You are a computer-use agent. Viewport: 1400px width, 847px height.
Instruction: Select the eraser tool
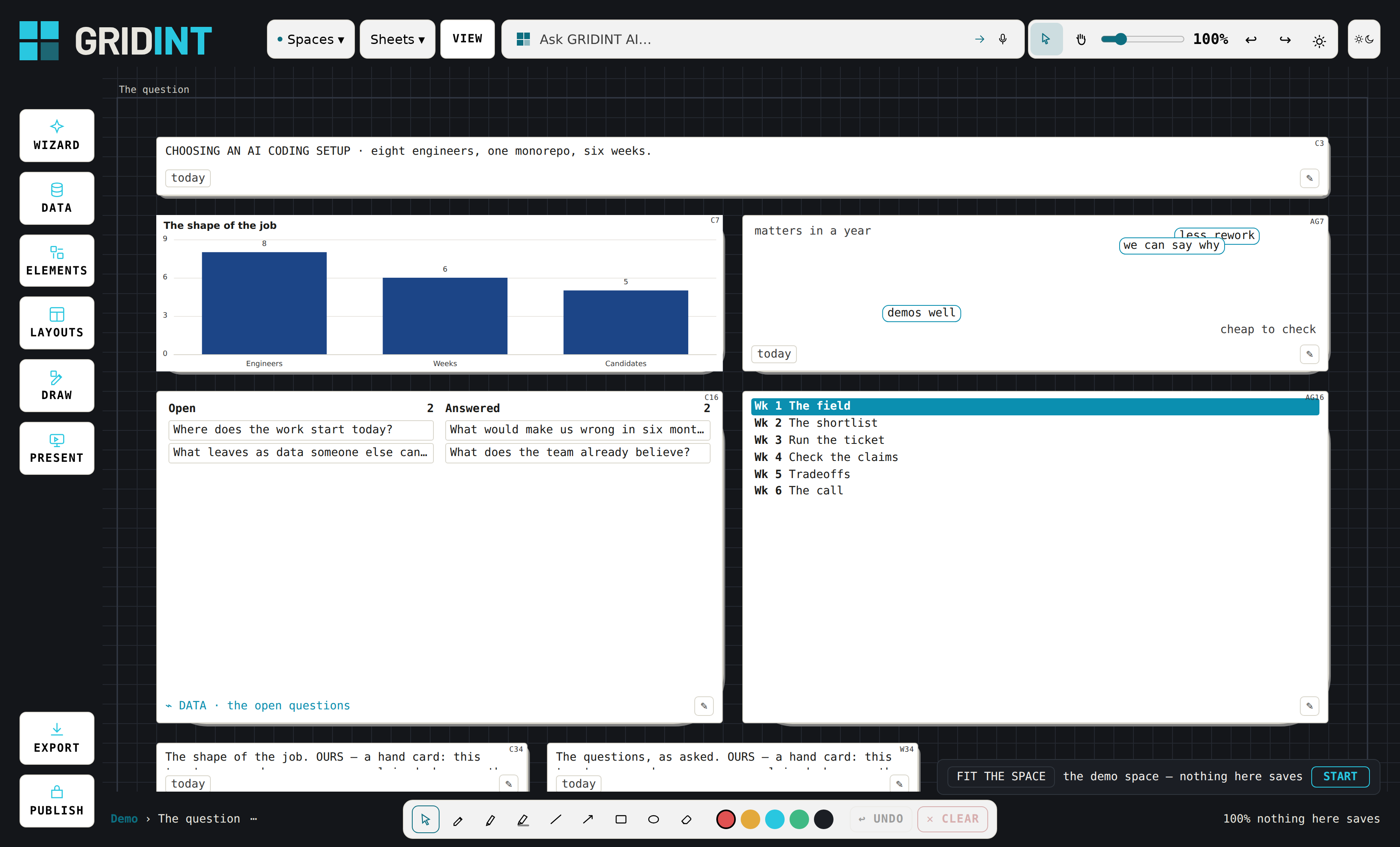[686, 819]
